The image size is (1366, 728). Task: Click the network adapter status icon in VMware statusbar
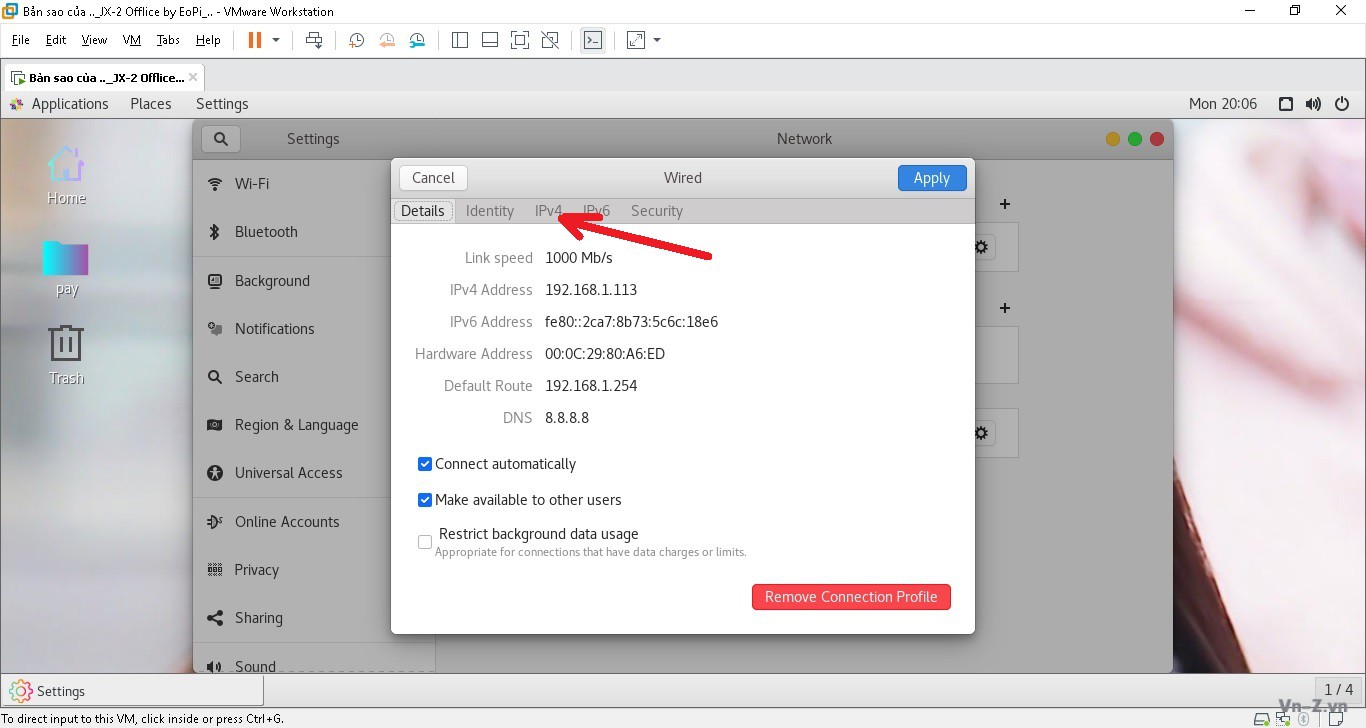point(1284,719)
